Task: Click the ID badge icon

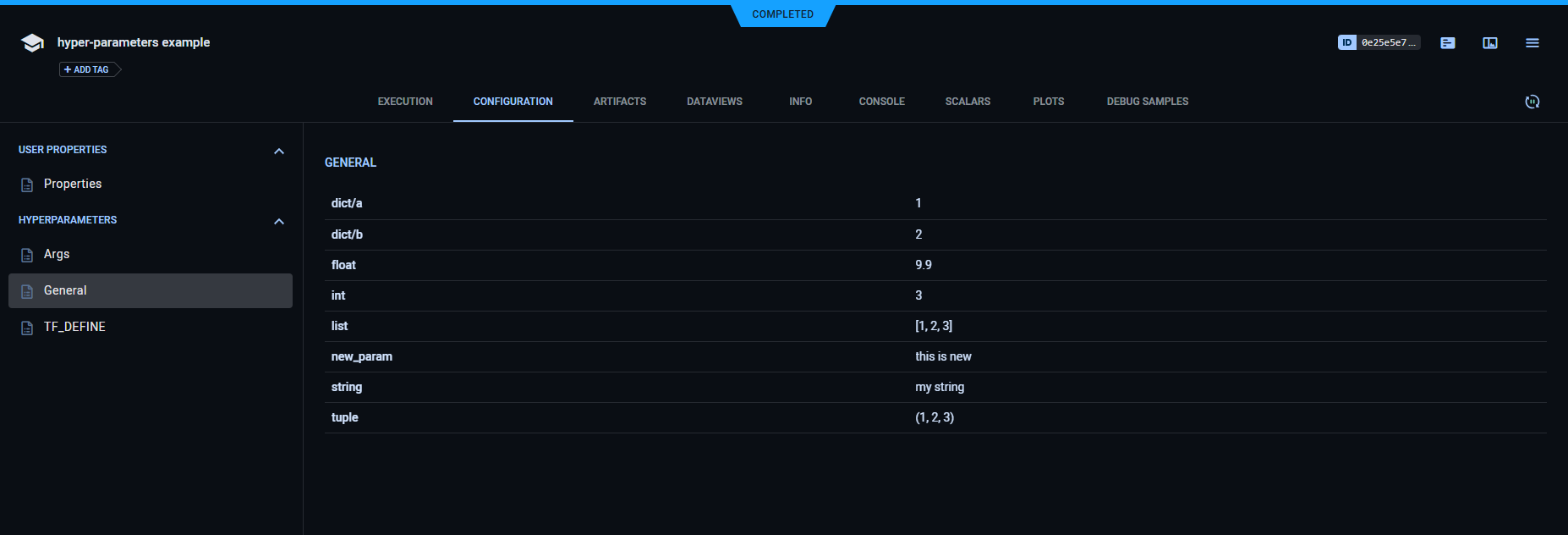Action: click(x=1346, y=42)
